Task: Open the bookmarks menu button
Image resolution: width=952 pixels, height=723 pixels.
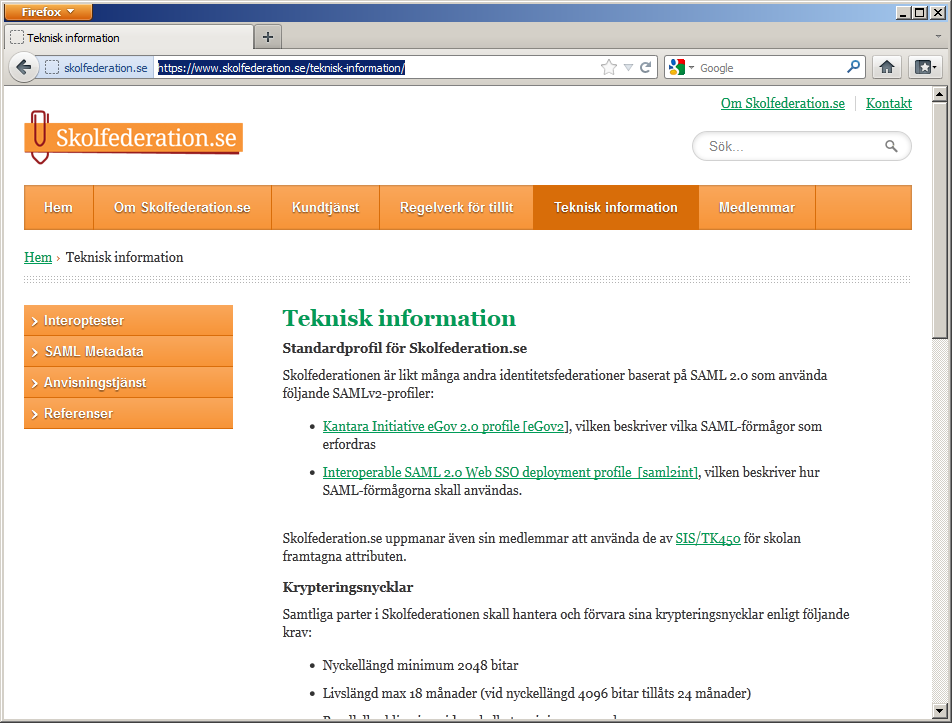Action: pyautogui.click(x=925, y=67)
